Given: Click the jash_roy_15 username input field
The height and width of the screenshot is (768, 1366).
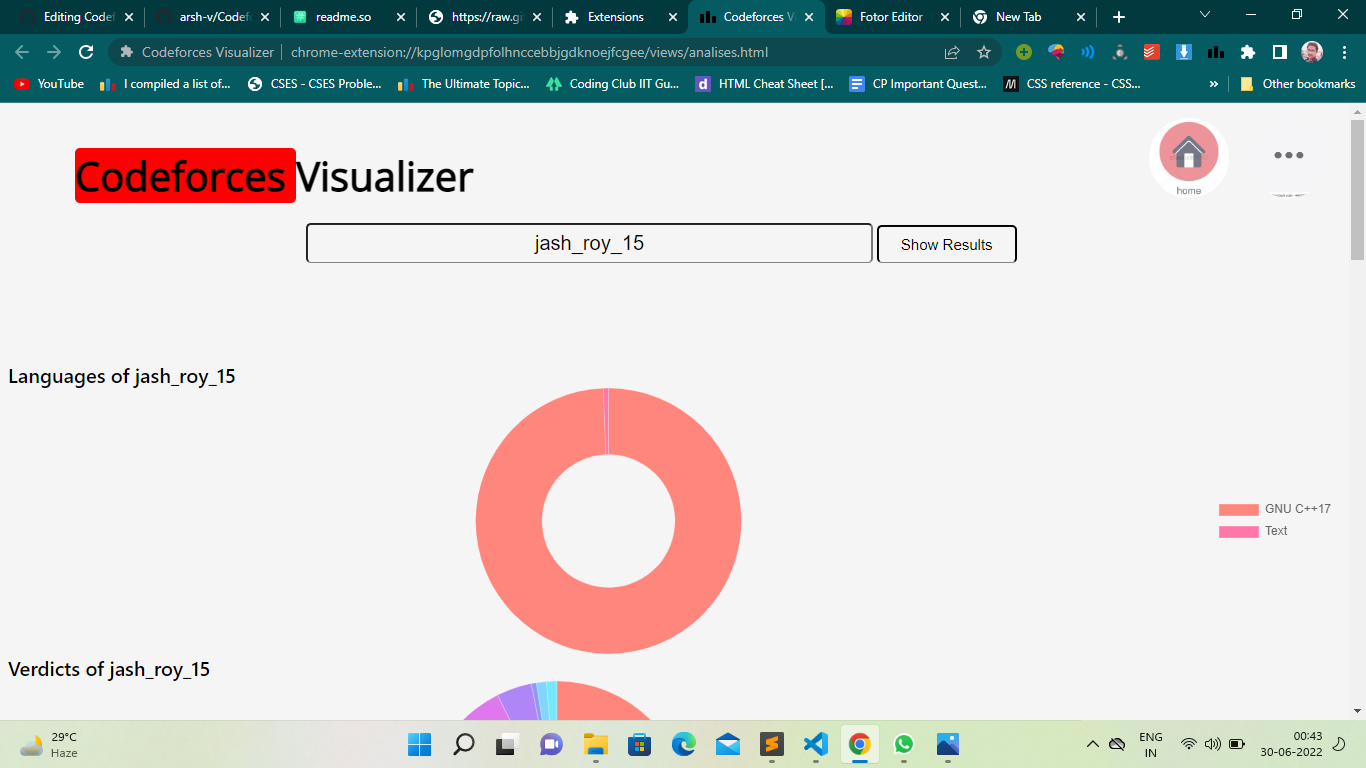Looking at the screenshot, I should coord(589,242).
